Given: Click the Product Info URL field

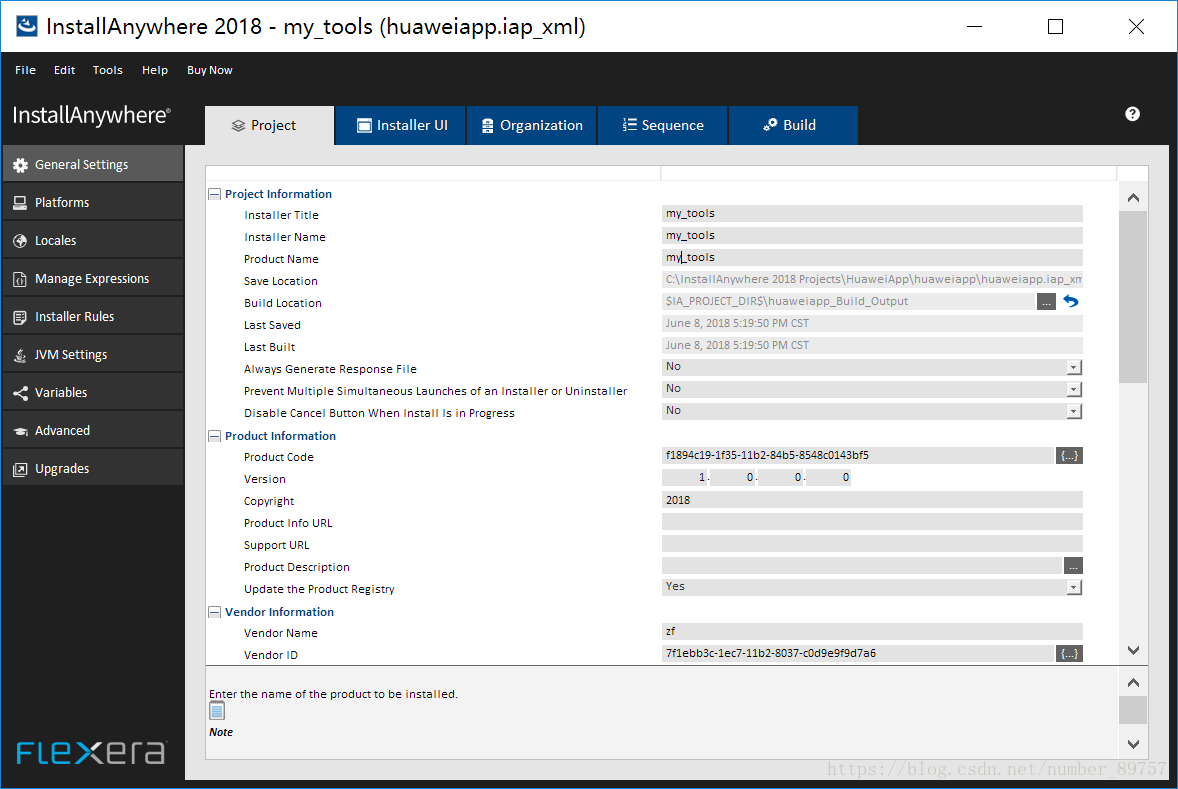Looking at the screenshot, I should (x=872, y=521).
